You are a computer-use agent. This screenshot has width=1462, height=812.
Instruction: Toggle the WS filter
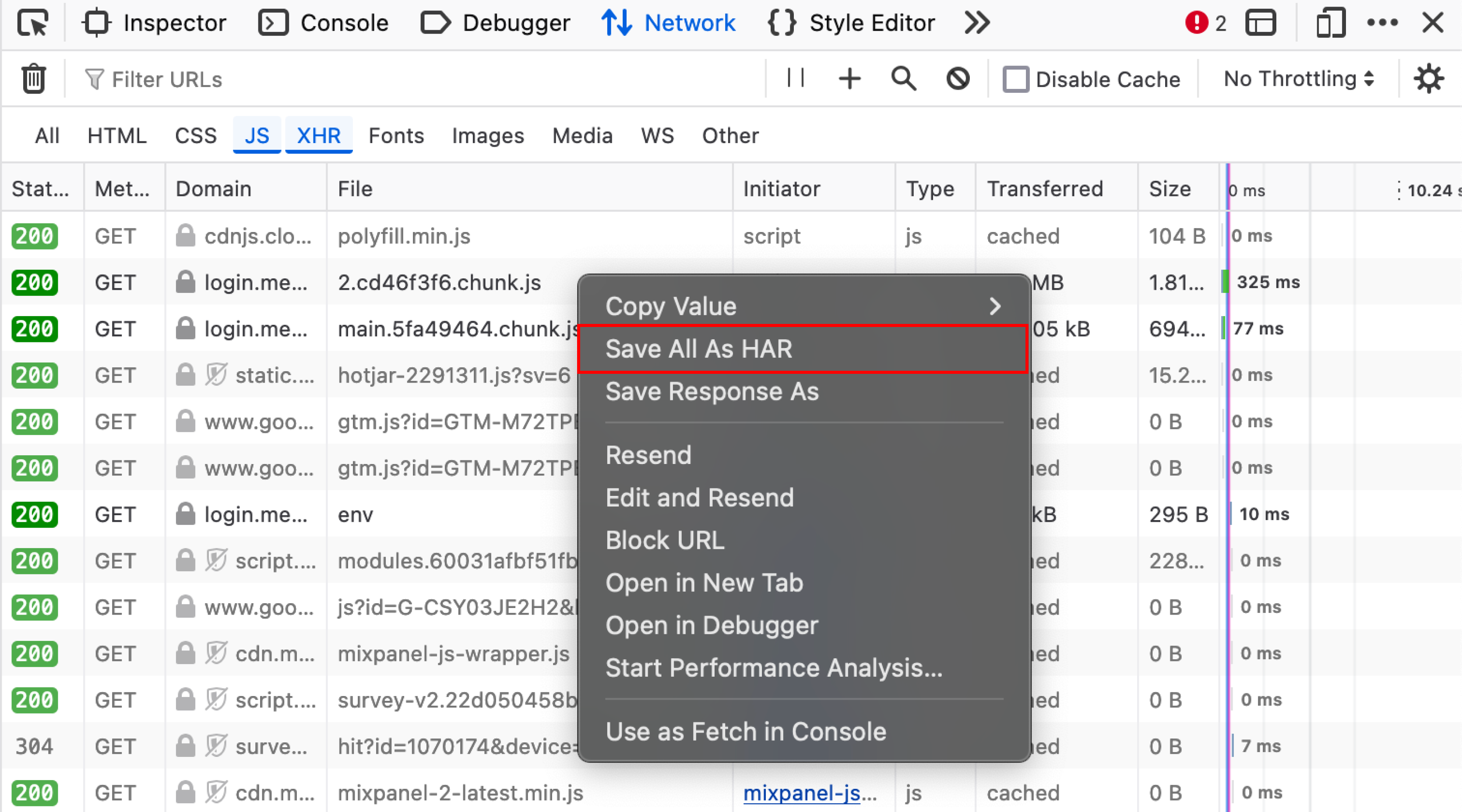657,136
